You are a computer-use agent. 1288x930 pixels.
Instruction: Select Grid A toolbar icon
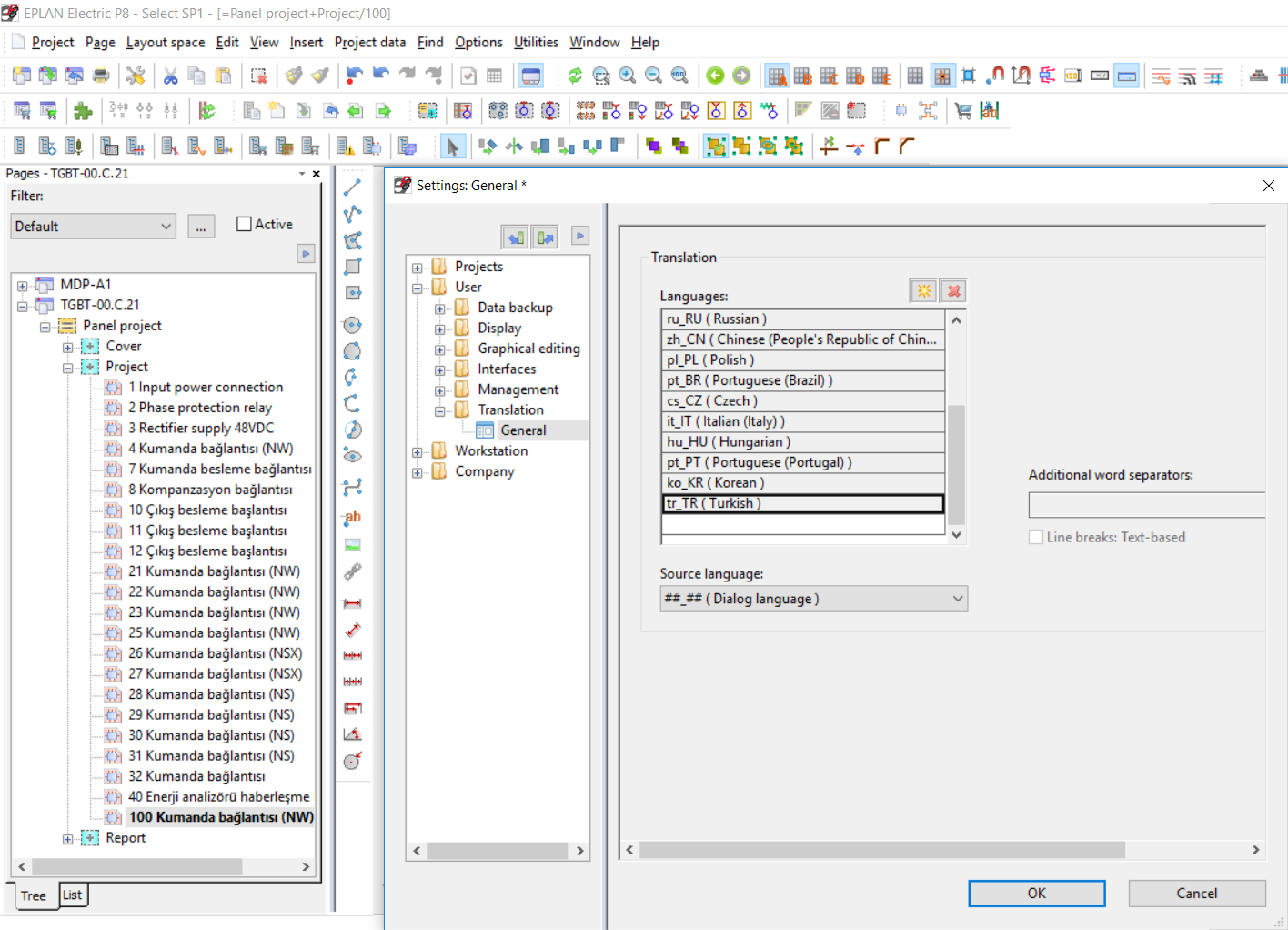777,76
